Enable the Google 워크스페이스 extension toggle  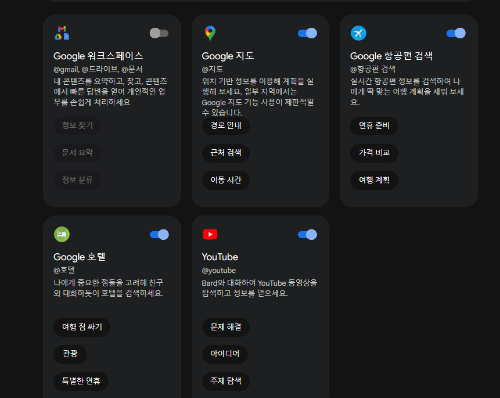click(159, 33)
